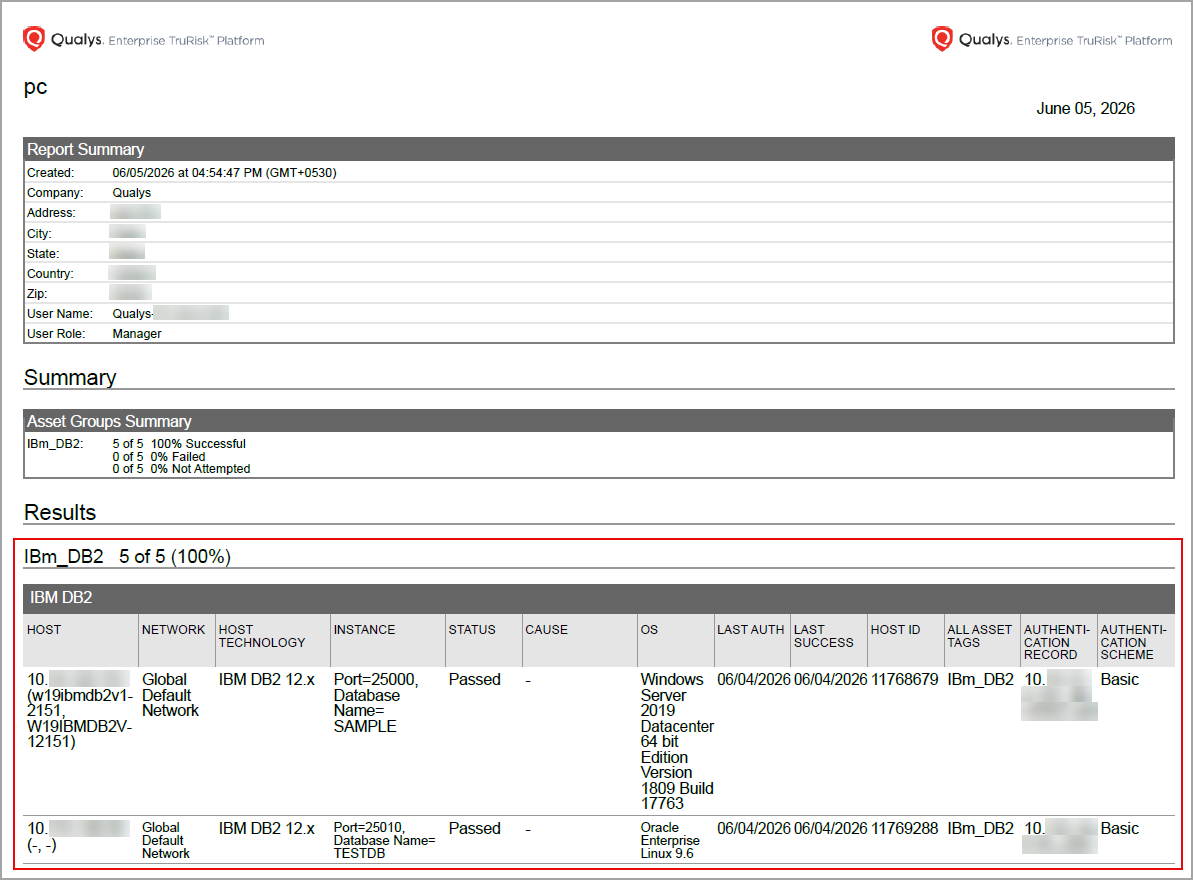Click Port=25010 TESTDB instance cell
This screenshot has width=1193, height=880.
click(x=384, y=840)
